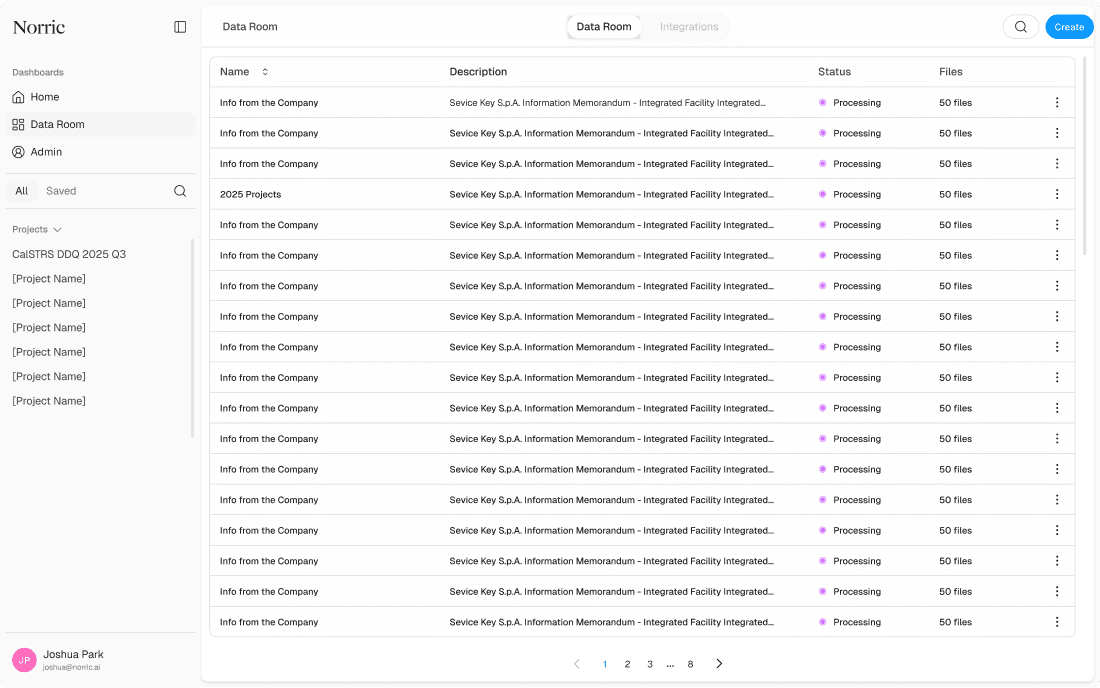
Task: Click the Data Room breadcrumb title
Action: pos(250,27)
